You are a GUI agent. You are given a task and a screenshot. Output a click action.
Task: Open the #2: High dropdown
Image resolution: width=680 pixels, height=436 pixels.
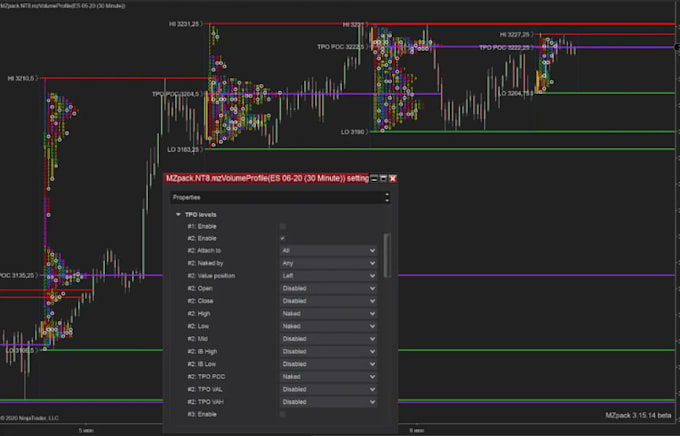[328, 314]
